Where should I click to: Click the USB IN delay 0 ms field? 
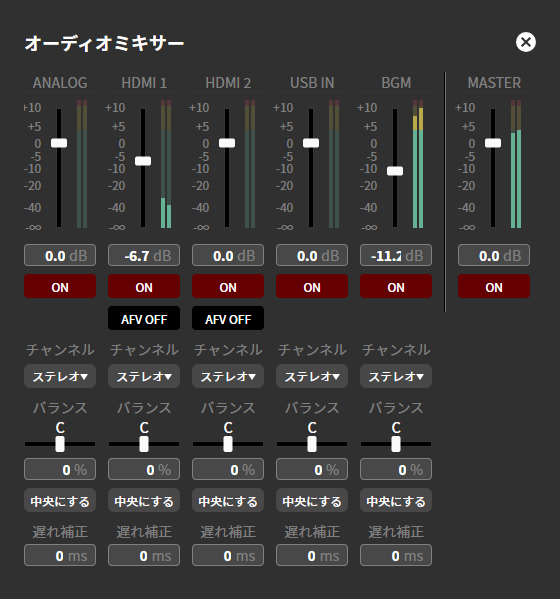pos(312,555)
